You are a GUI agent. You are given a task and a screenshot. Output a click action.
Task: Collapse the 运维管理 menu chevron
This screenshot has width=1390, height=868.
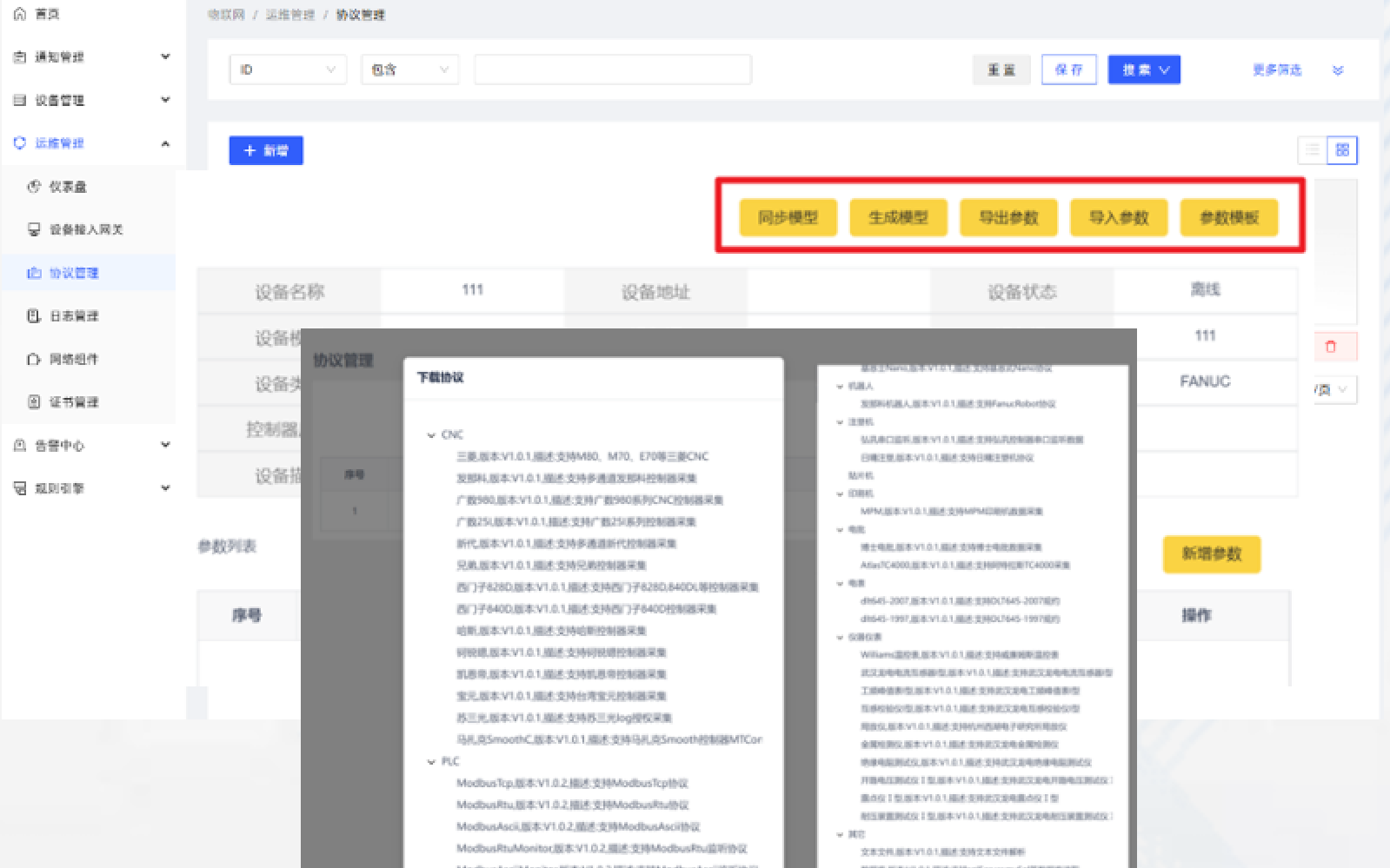coord(165,143)
